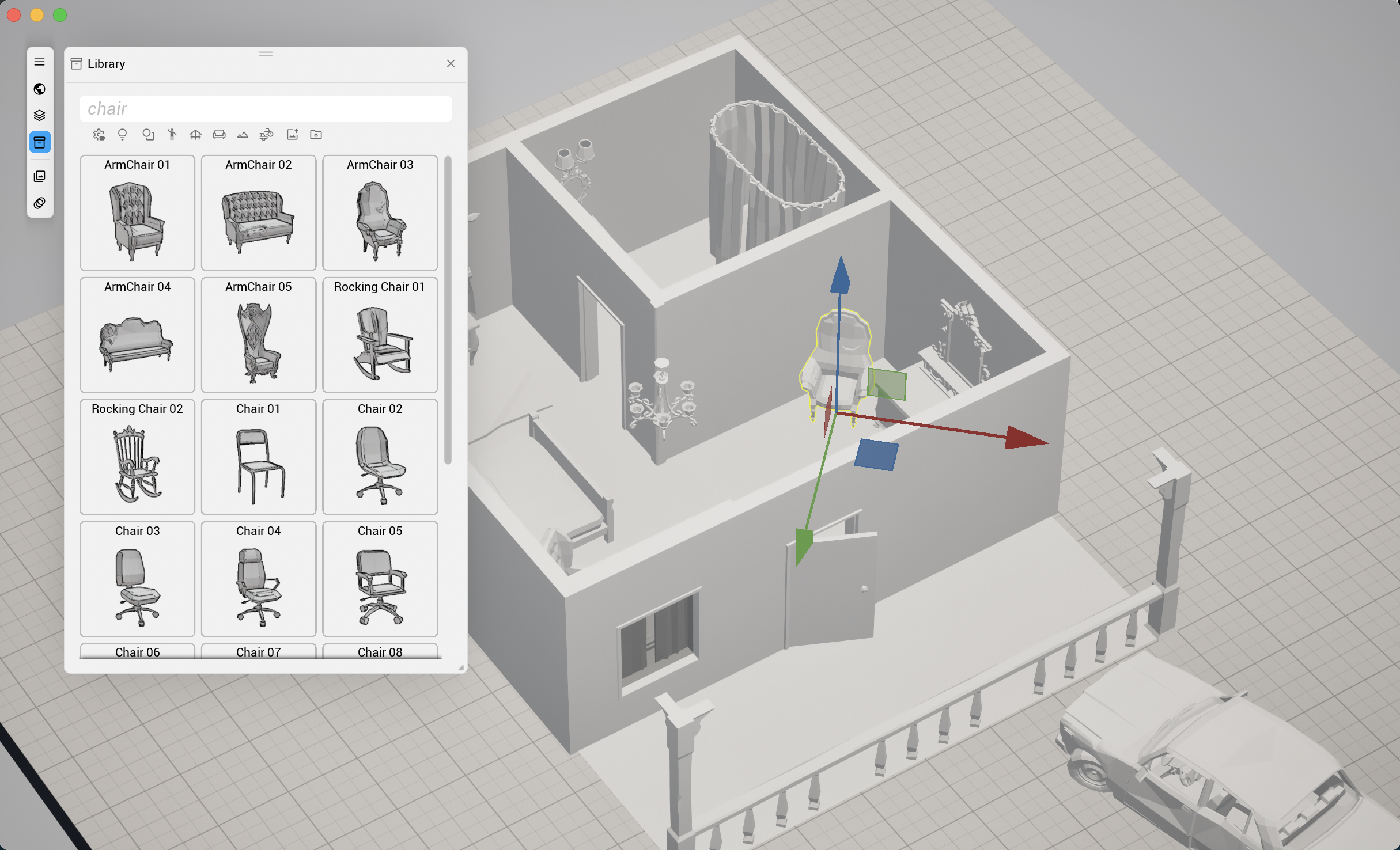
Task: Filter library by architecture pavilion icon
Action: tap(195, 135)
